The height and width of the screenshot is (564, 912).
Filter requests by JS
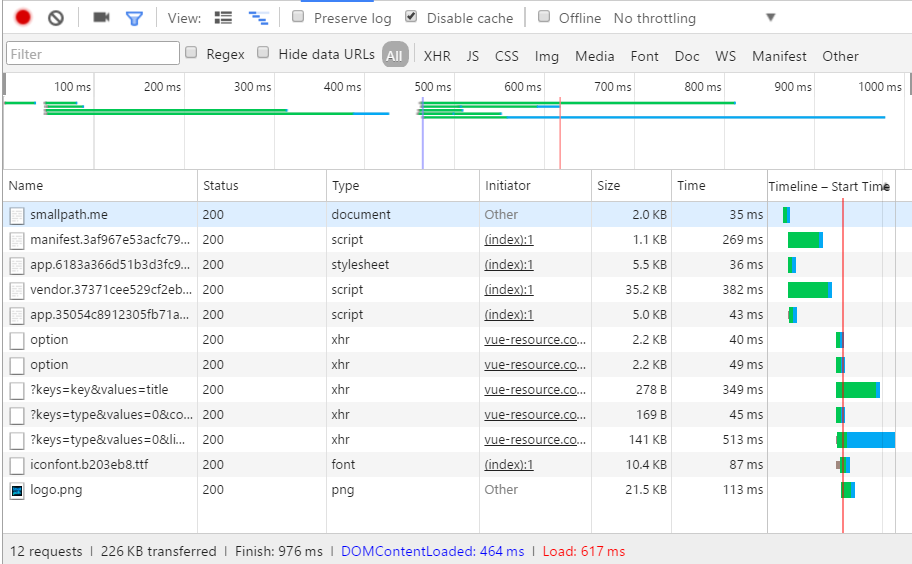pyautogui.click(x=472, y=56)
